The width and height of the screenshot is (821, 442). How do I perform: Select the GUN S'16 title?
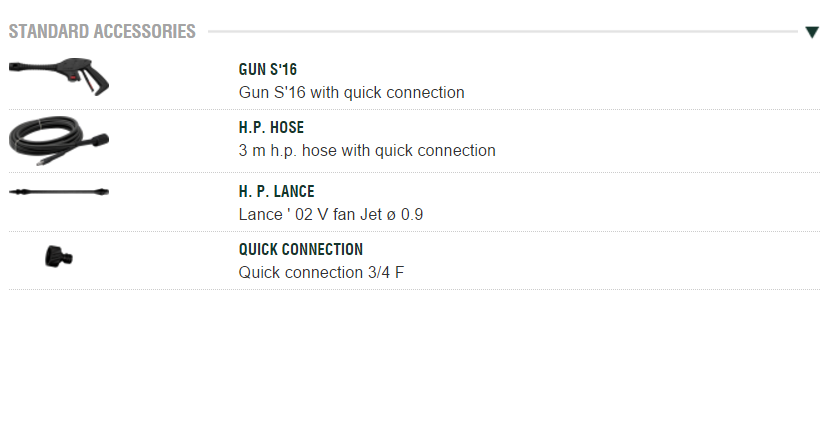click(x=268, y=70)
